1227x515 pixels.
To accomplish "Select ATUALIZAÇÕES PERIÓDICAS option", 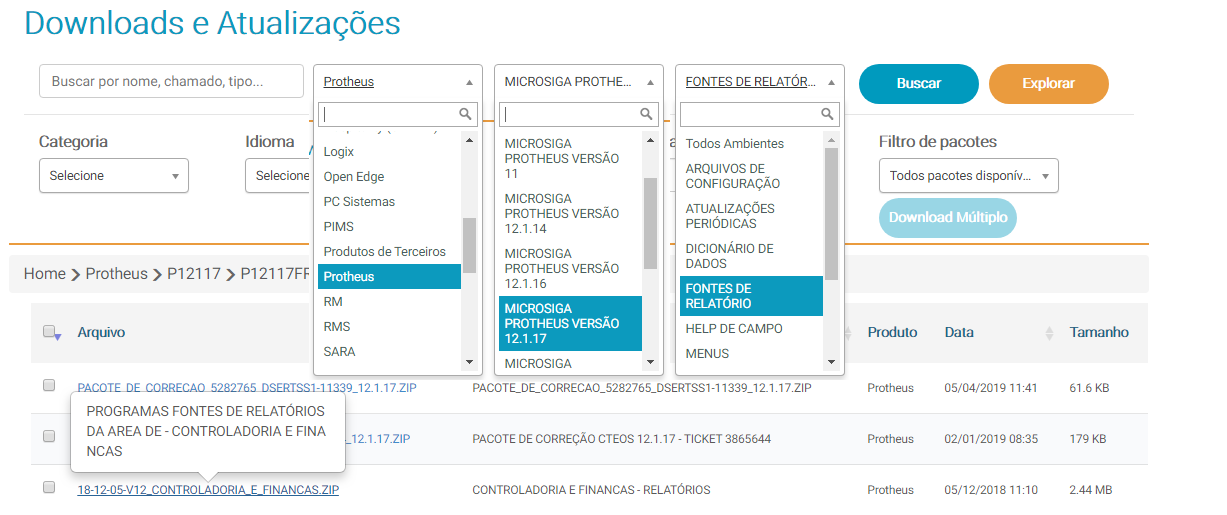I will pos(751,216).
